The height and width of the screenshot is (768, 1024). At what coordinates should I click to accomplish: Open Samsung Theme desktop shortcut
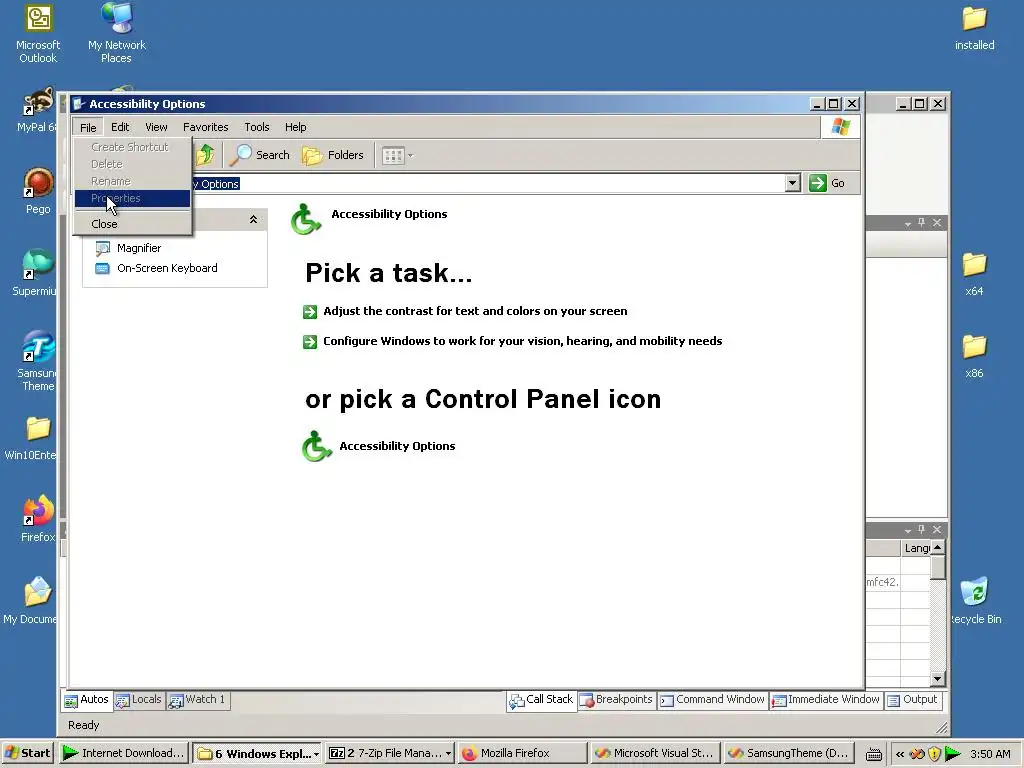coord(37,361)
